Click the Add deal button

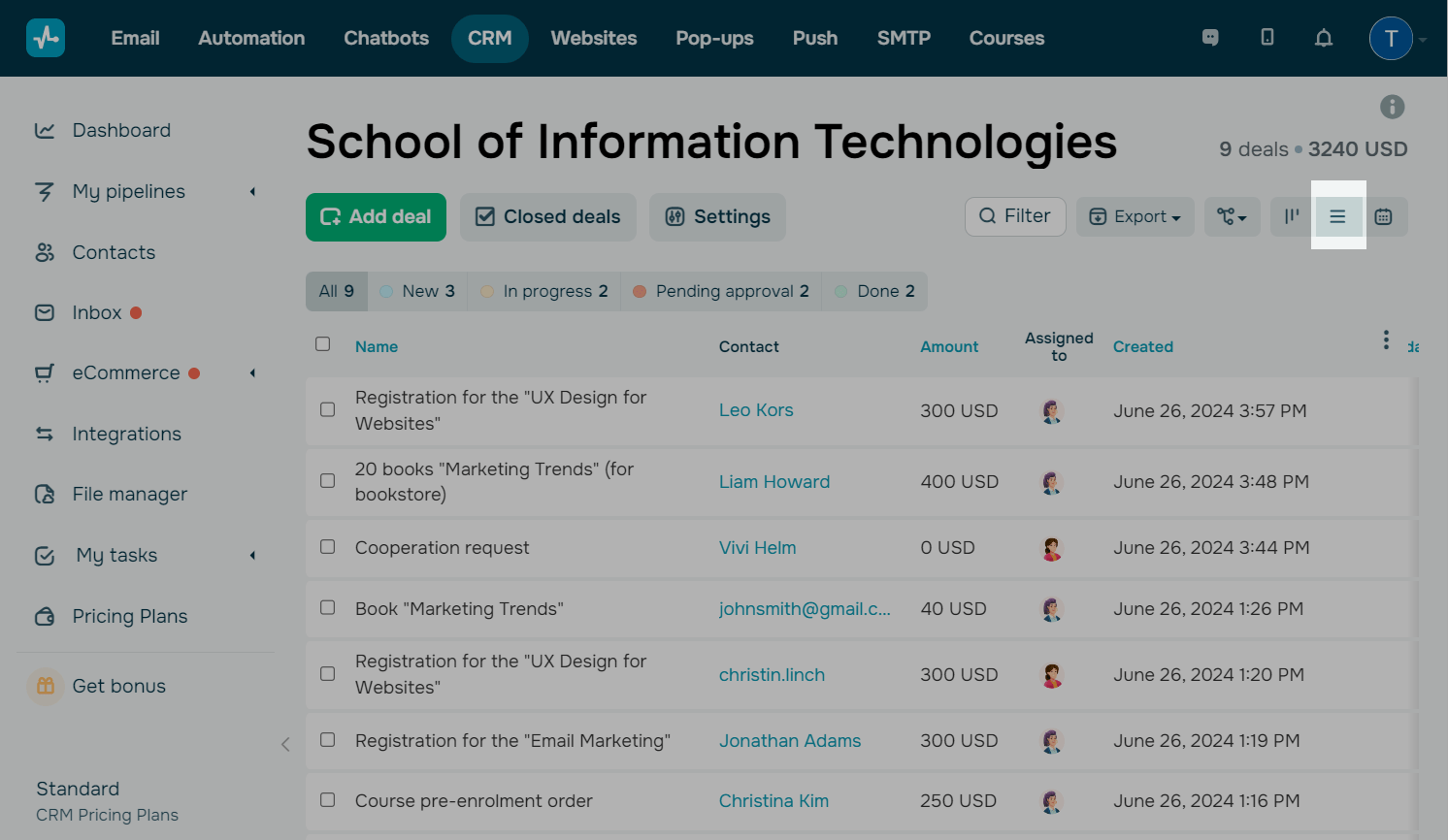(x=376, y=216)
